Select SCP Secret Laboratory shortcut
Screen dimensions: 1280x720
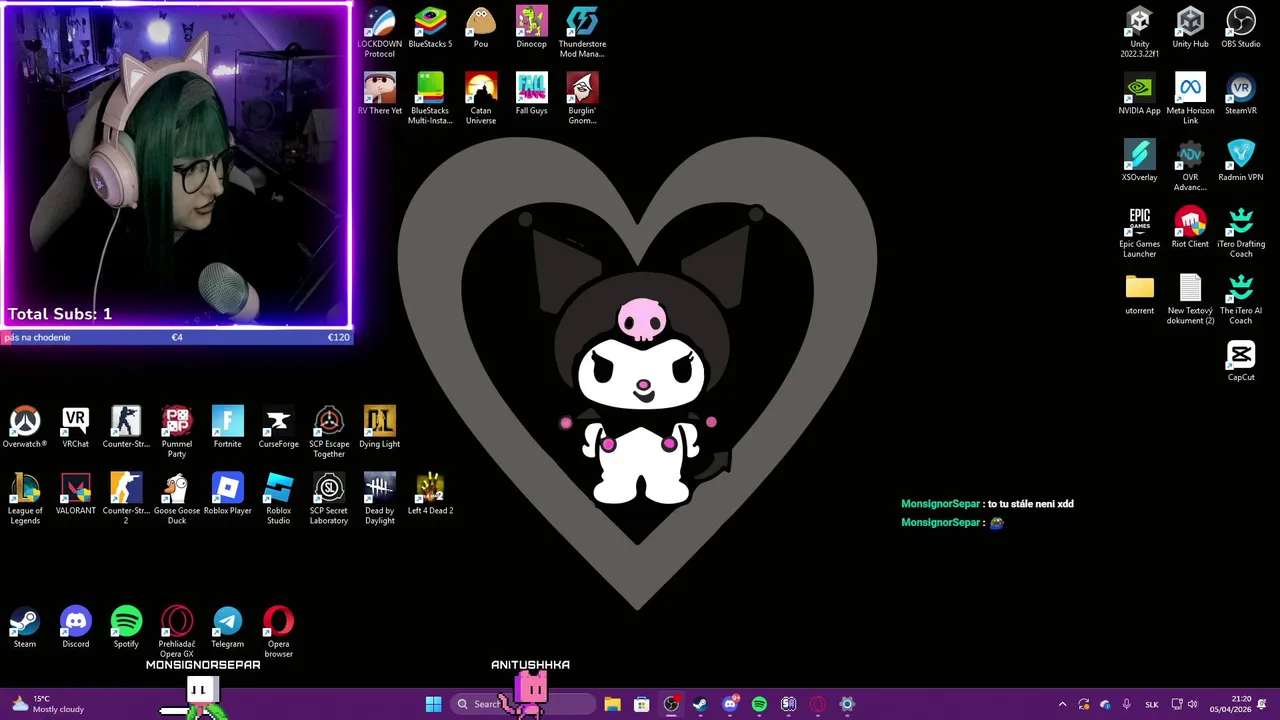pos(329,499)
